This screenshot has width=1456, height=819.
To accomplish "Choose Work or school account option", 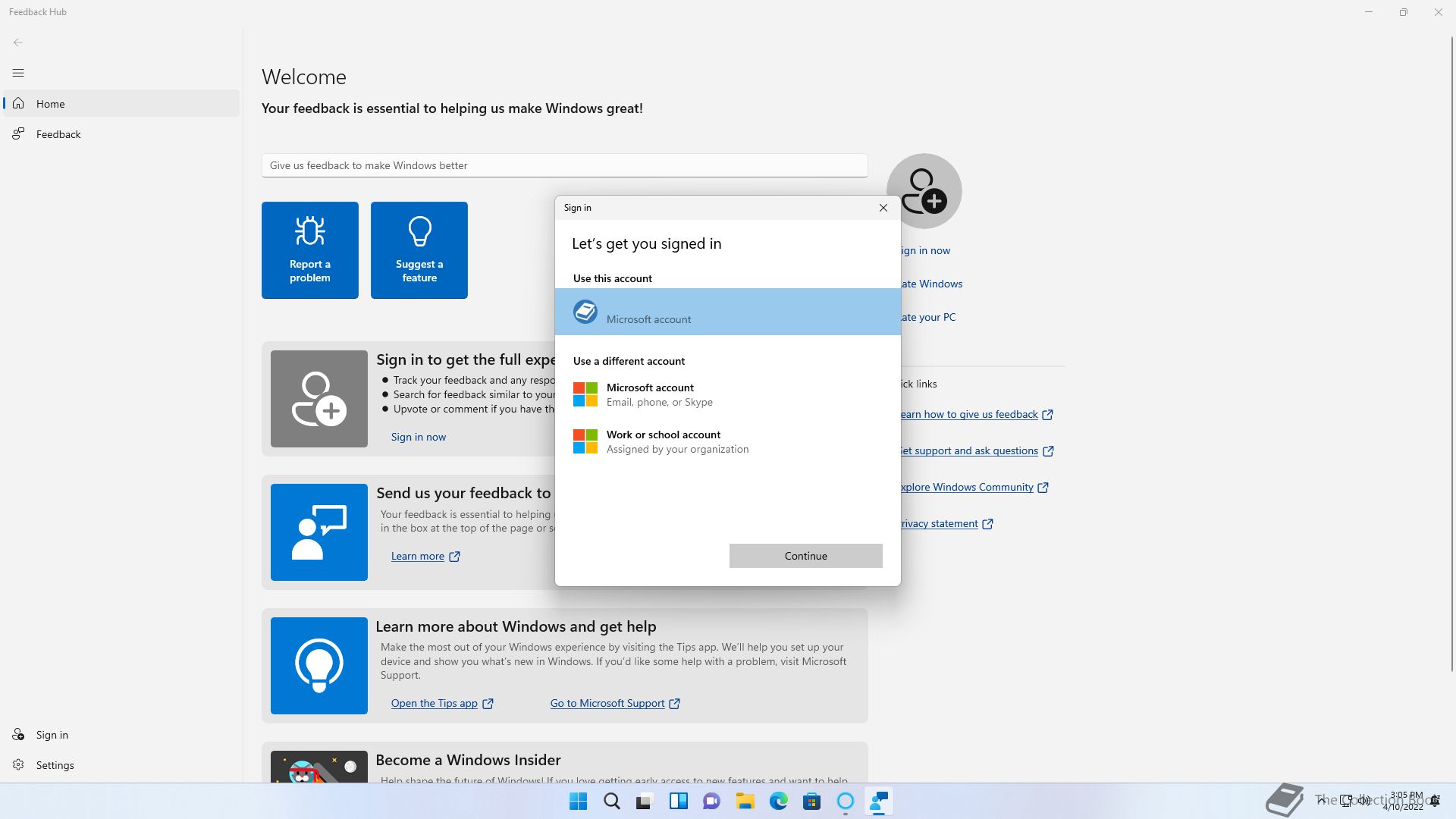I will click(728, 441).
